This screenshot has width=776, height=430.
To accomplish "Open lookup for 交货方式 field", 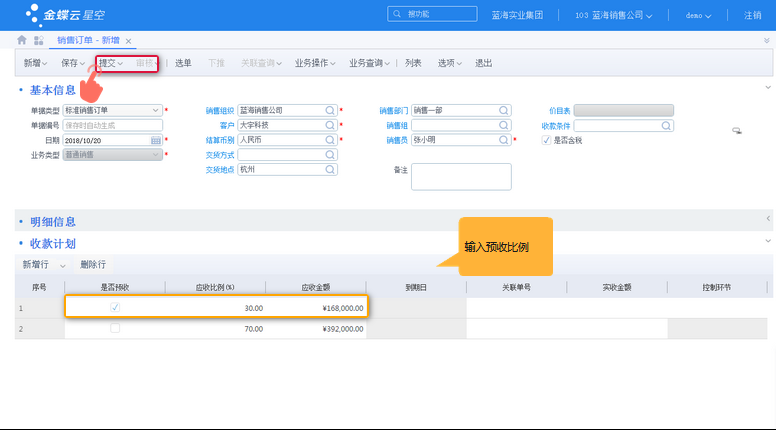I will [x=330, y=155].
